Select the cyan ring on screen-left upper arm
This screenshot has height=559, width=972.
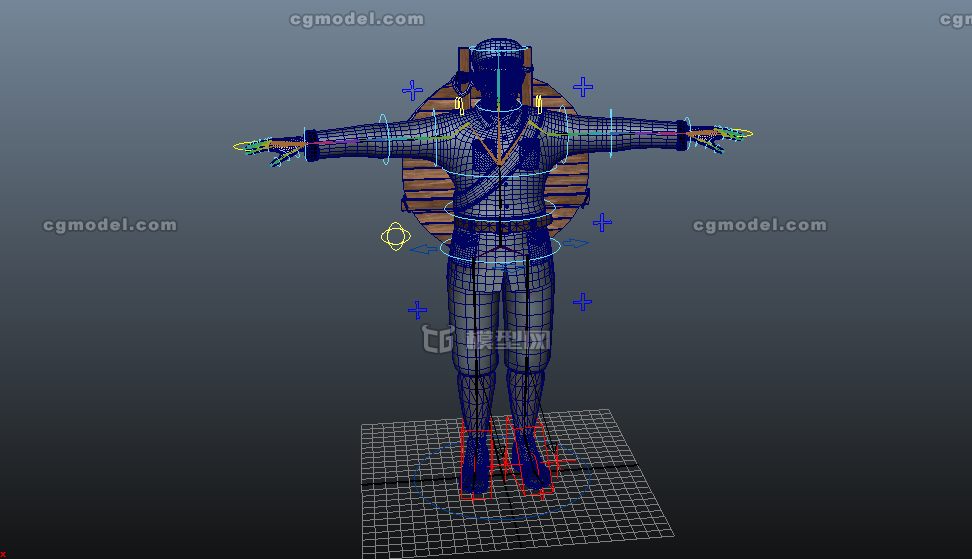click(384, 137)
